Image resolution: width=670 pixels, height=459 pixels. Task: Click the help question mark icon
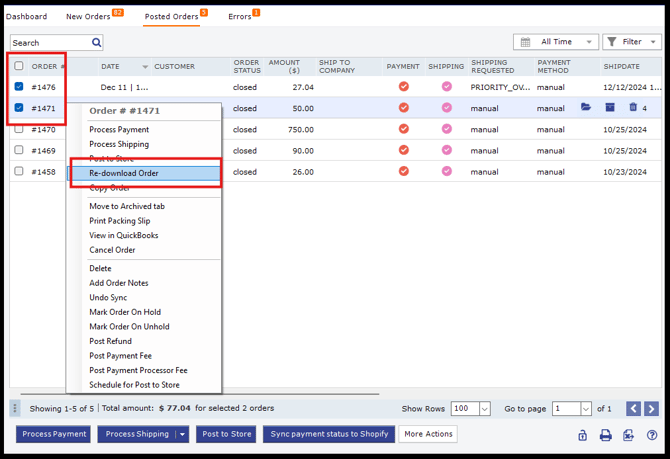point(652,435)
